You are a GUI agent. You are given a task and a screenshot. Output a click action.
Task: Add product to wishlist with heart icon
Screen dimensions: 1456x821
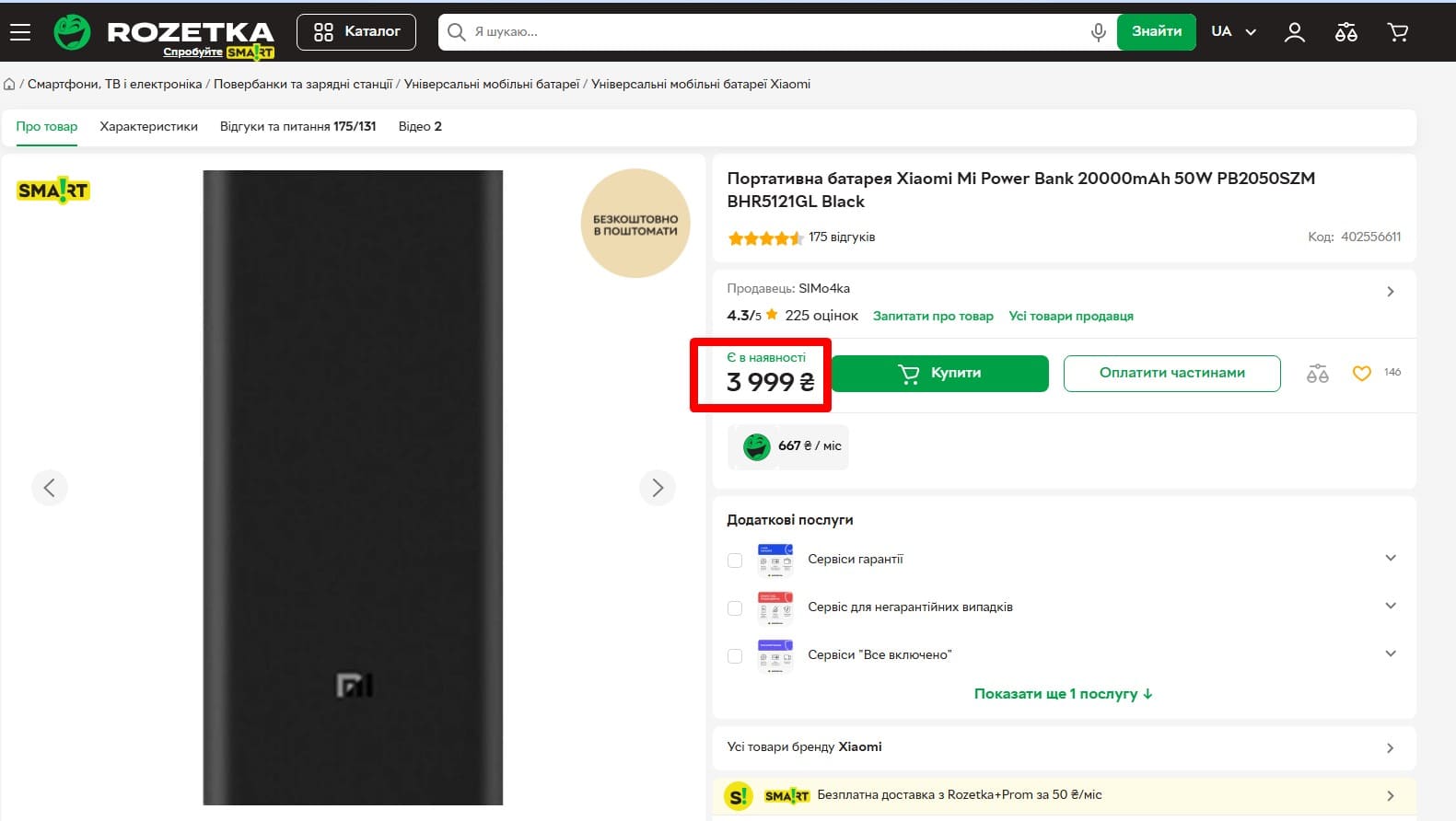[x=1361, y=373]
